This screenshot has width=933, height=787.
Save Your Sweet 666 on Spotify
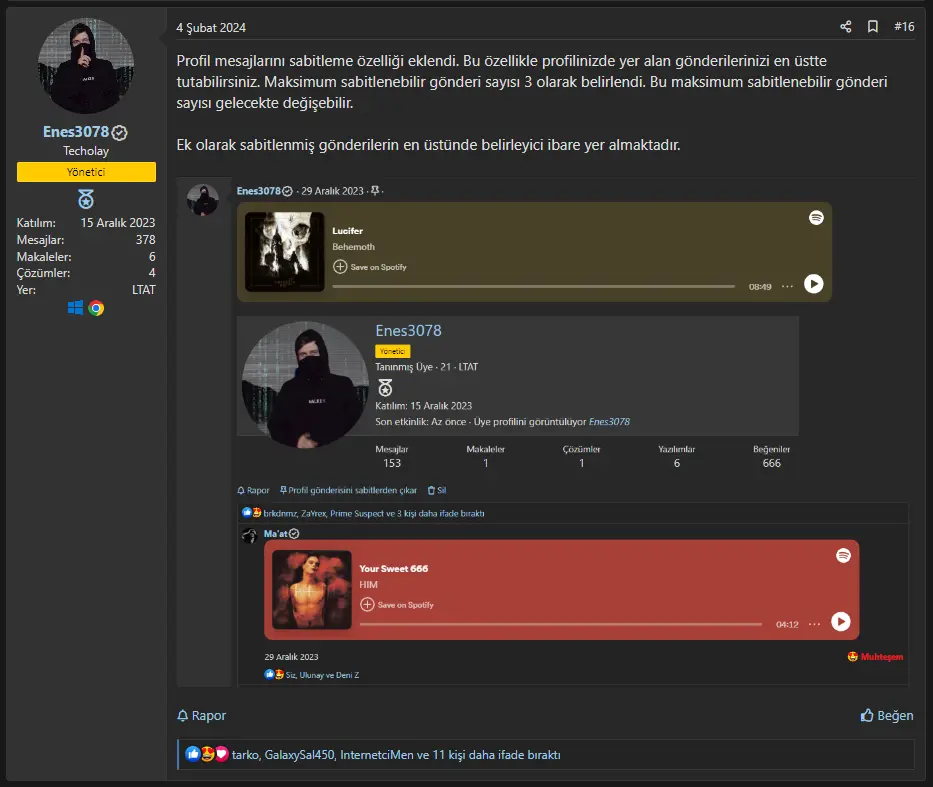pos(397,604)
